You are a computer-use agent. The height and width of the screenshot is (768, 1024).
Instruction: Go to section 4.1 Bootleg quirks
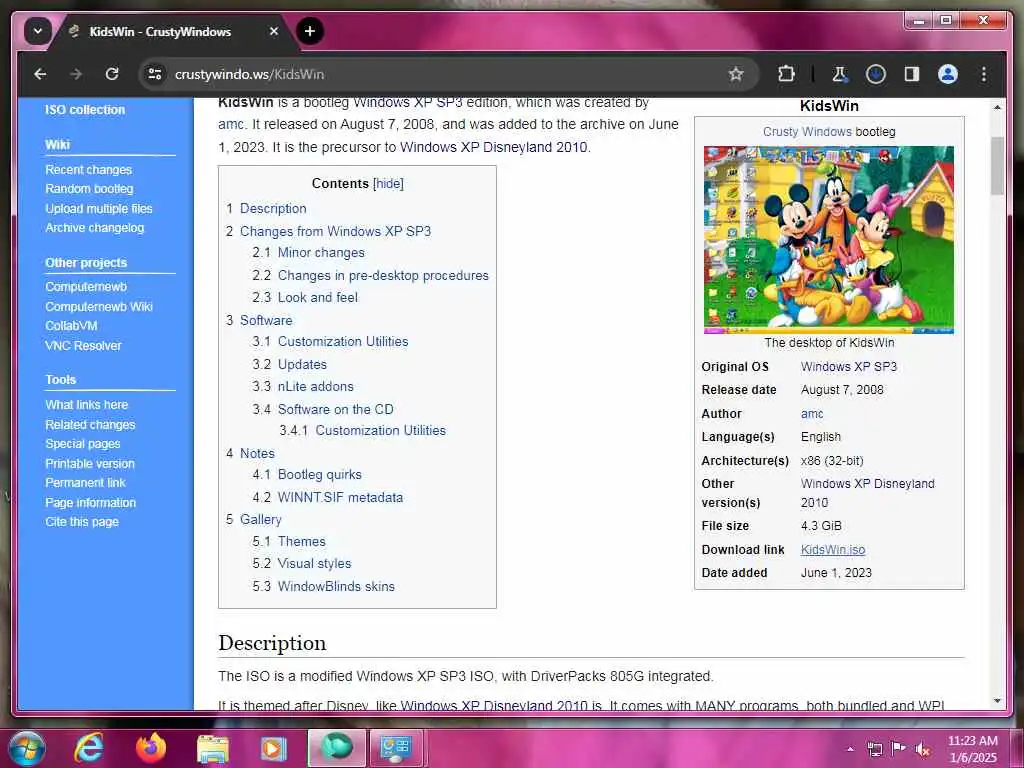point(319,475)
